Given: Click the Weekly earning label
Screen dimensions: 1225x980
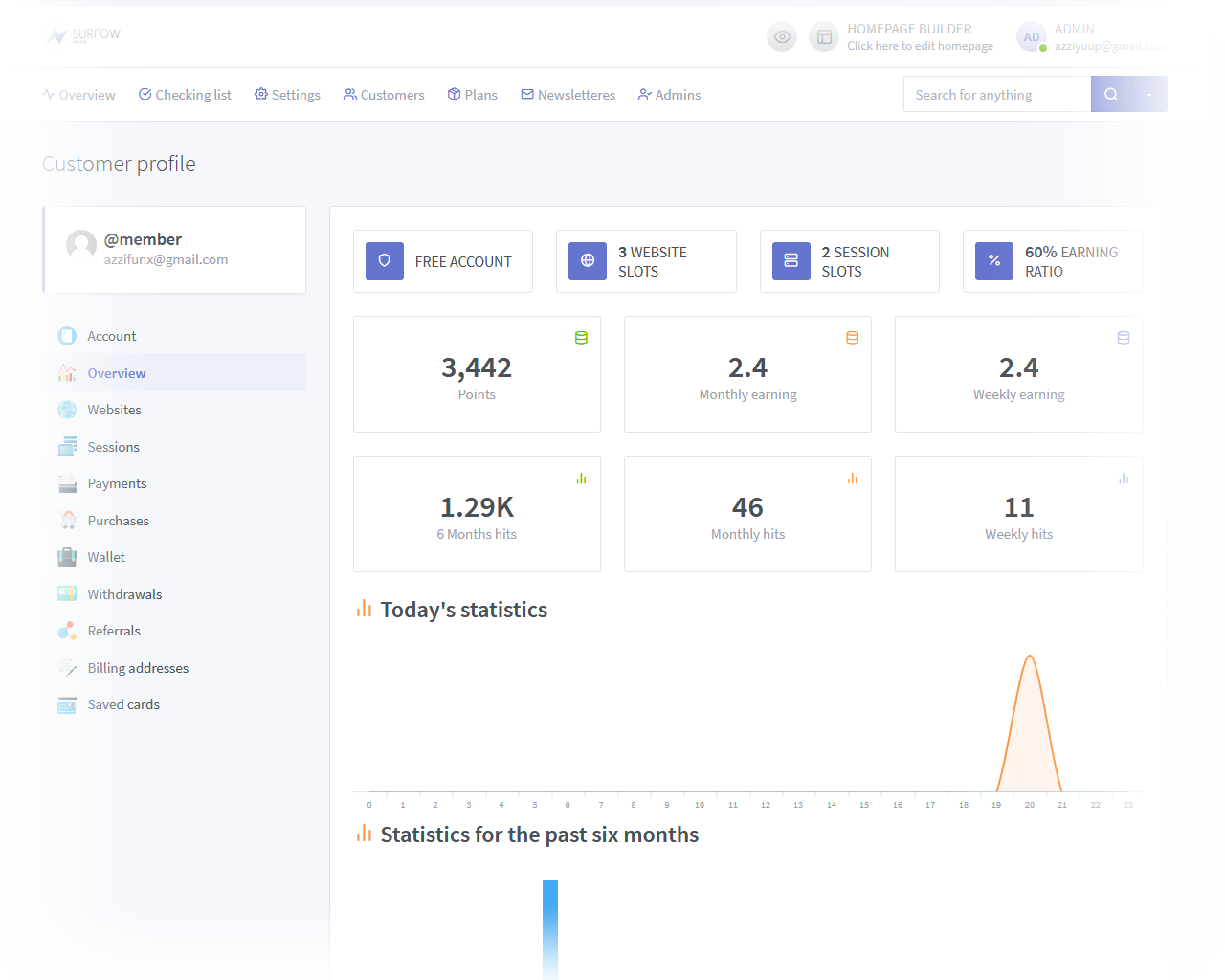Looking at the screenshot, I should click(x=1018, y=394).
